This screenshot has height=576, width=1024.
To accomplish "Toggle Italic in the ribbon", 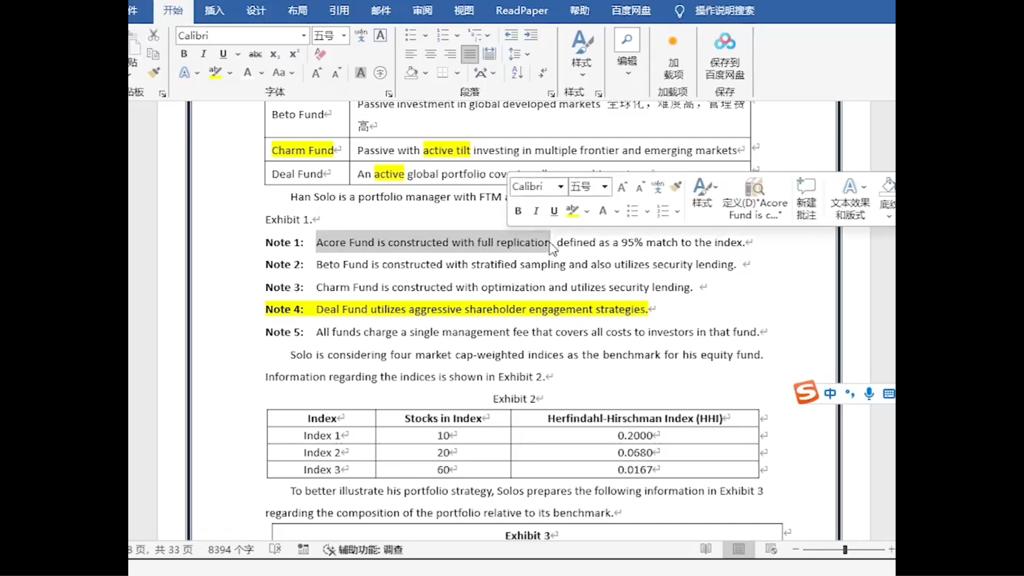I will pyautogui.click(x=203, y=54).
